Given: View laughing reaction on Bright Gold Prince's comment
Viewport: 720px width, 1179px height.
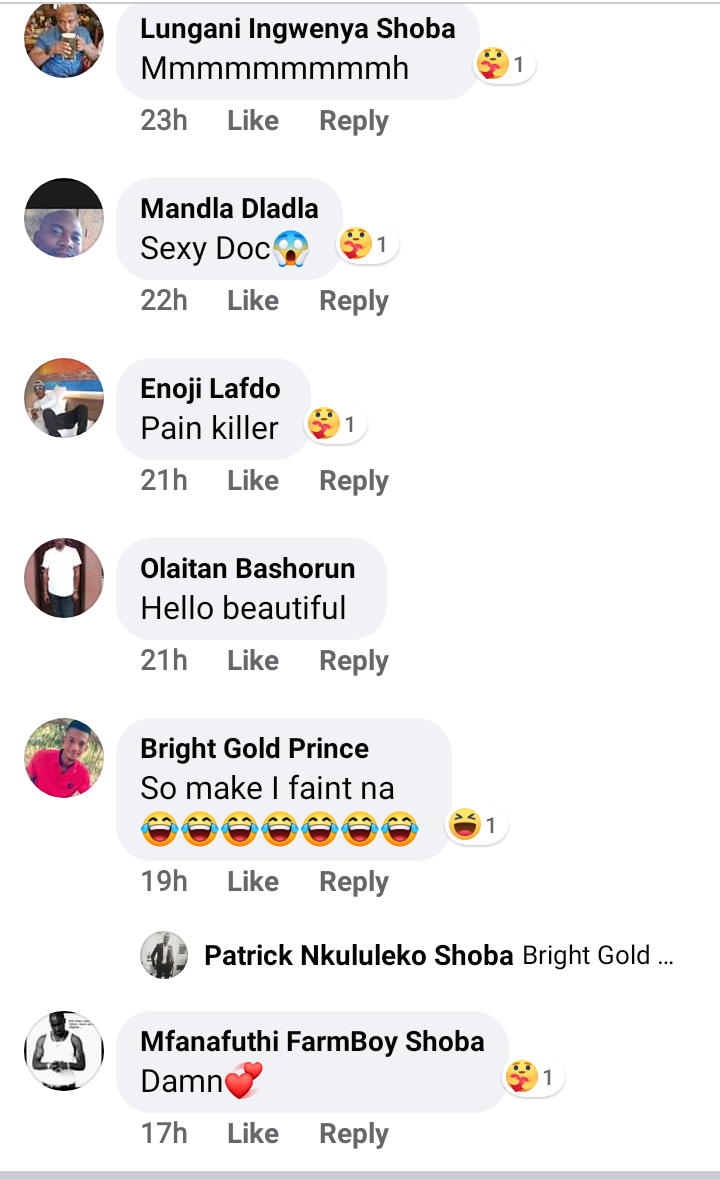Looking at the screenshot, I should coord(475,825).
